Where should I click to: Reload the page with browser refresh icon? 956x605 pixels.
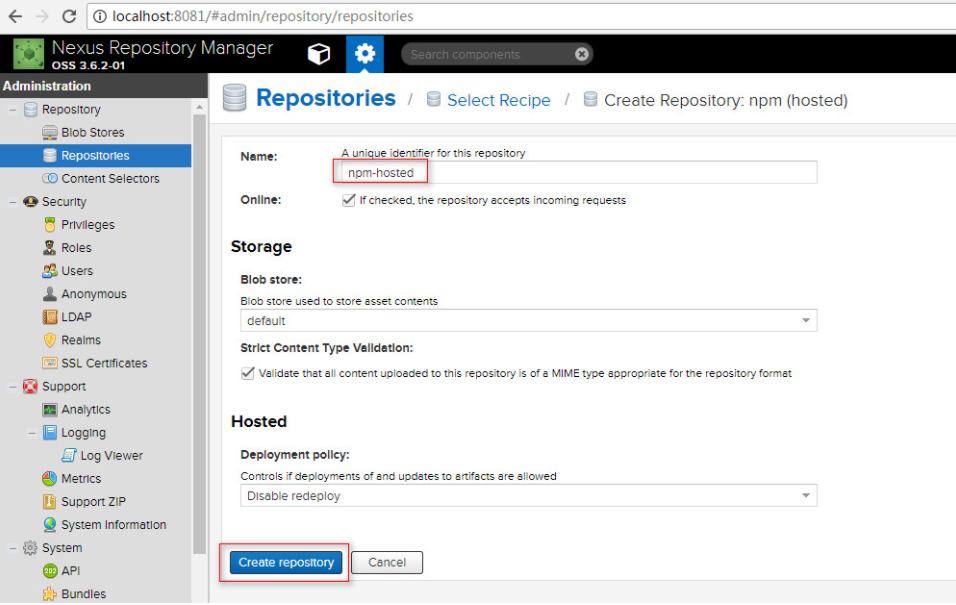coord(69,16)
